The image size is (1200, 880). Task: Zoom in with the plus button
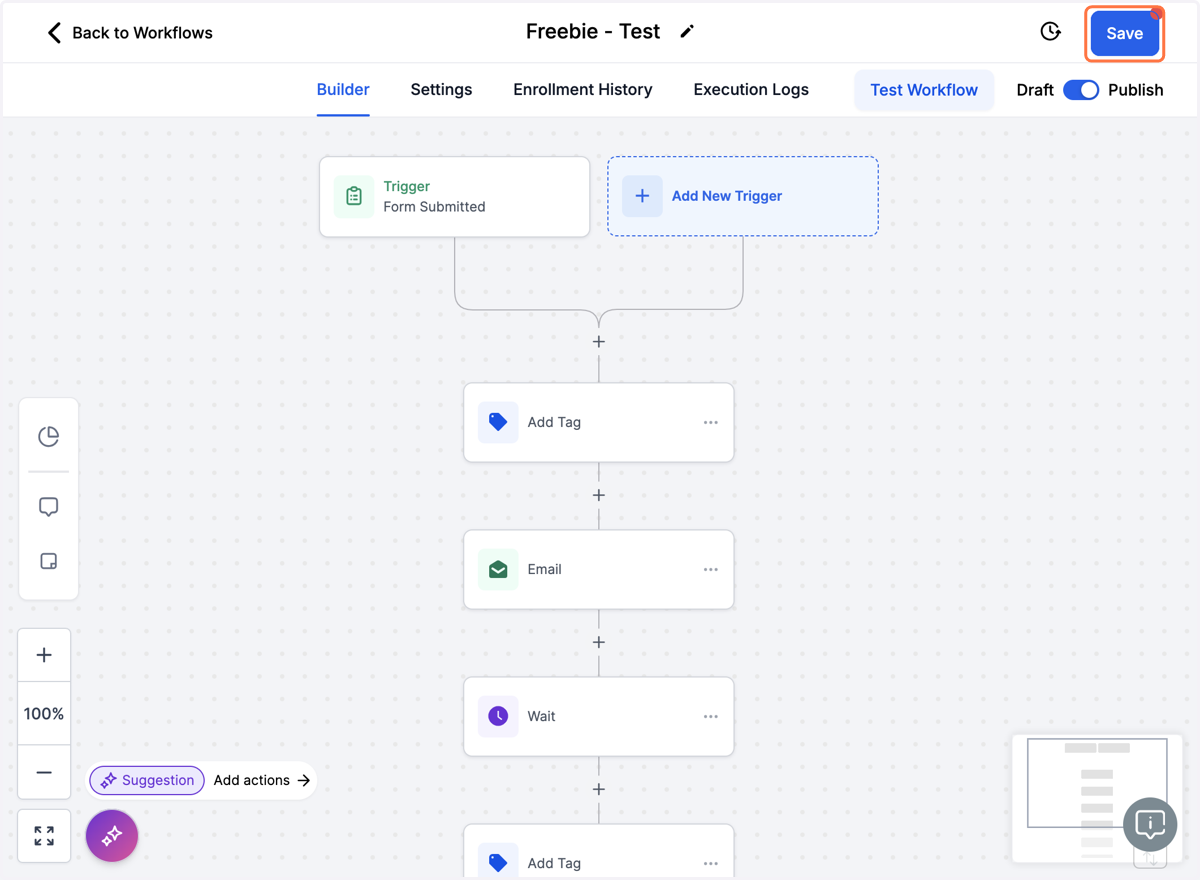click(44, 655)
